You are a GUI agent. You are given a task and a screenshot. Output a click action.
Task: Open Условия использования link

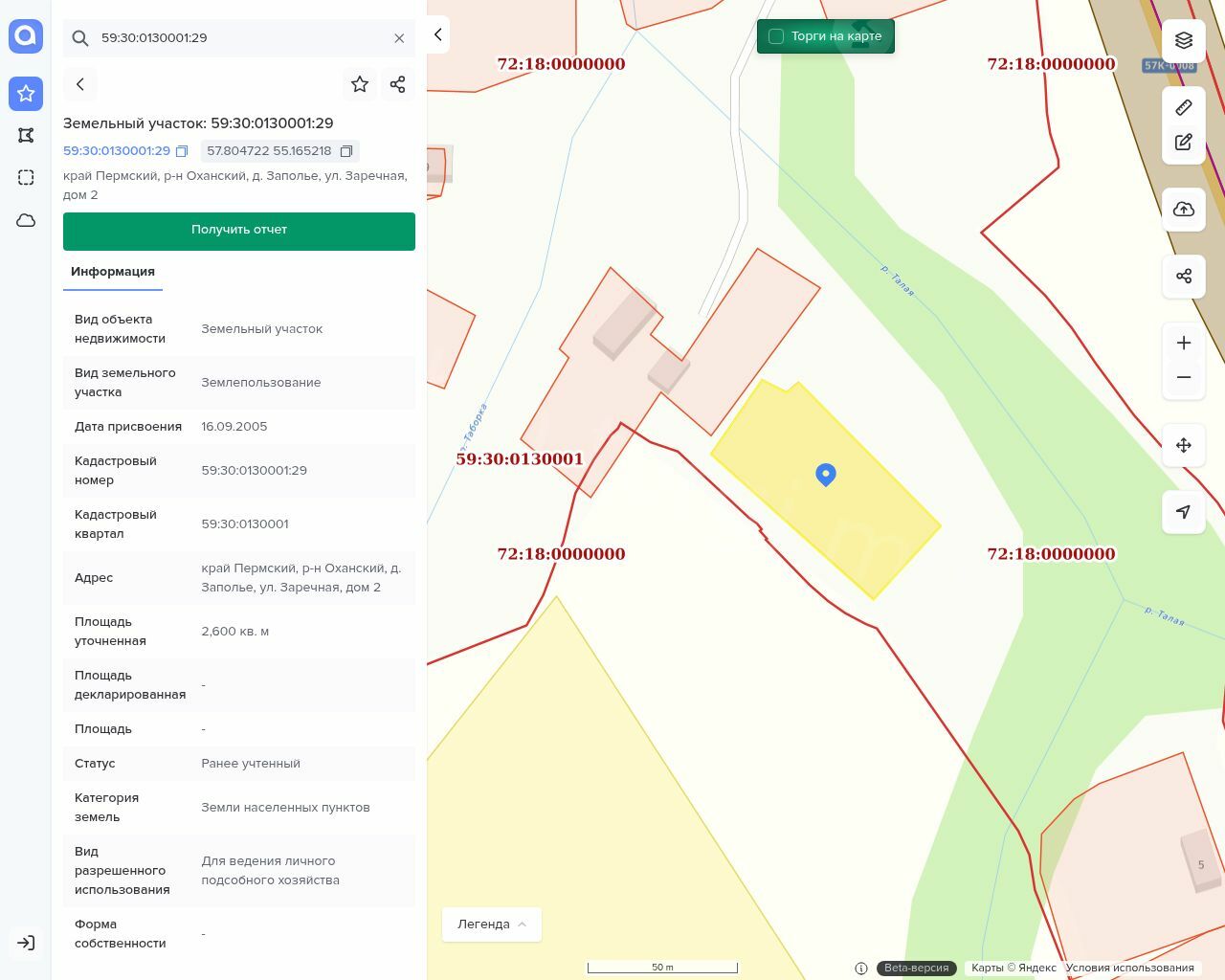pyautogui.click(x=1129, y=968)
